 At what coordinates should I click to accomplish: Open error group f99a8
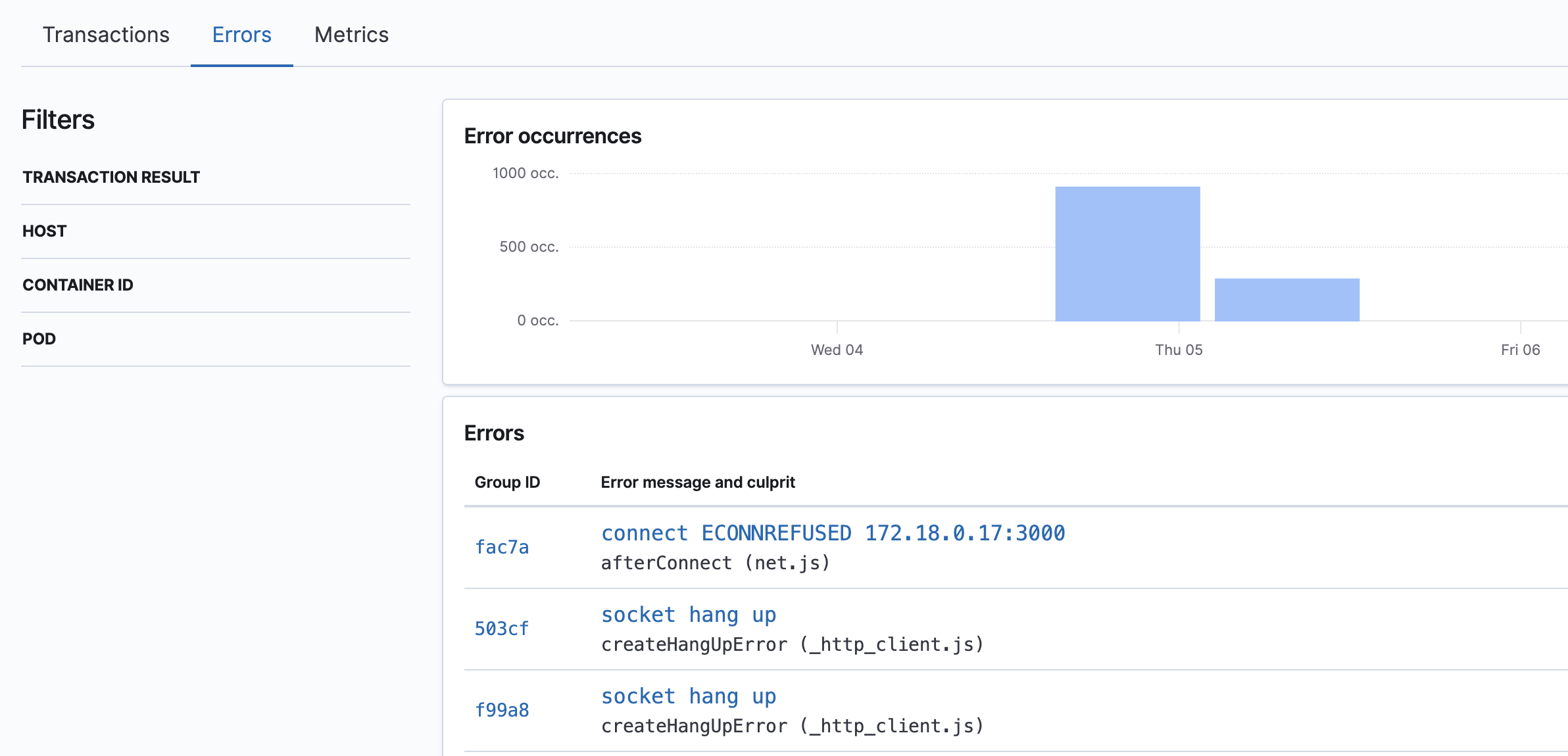pos(502,709)
